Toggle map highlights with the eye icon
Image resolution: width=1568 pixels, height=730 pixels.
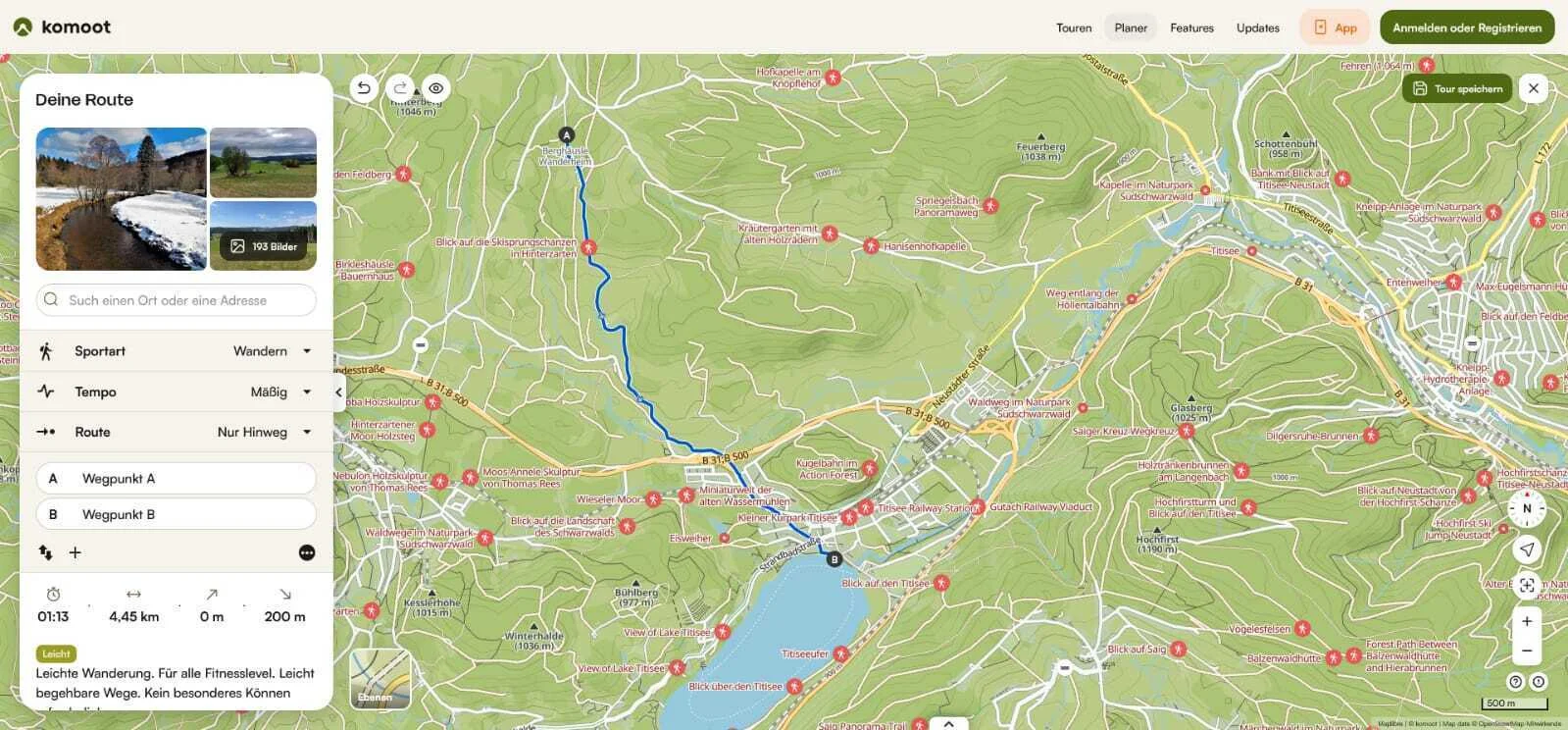pyautogui.click(x=436, y=88)
